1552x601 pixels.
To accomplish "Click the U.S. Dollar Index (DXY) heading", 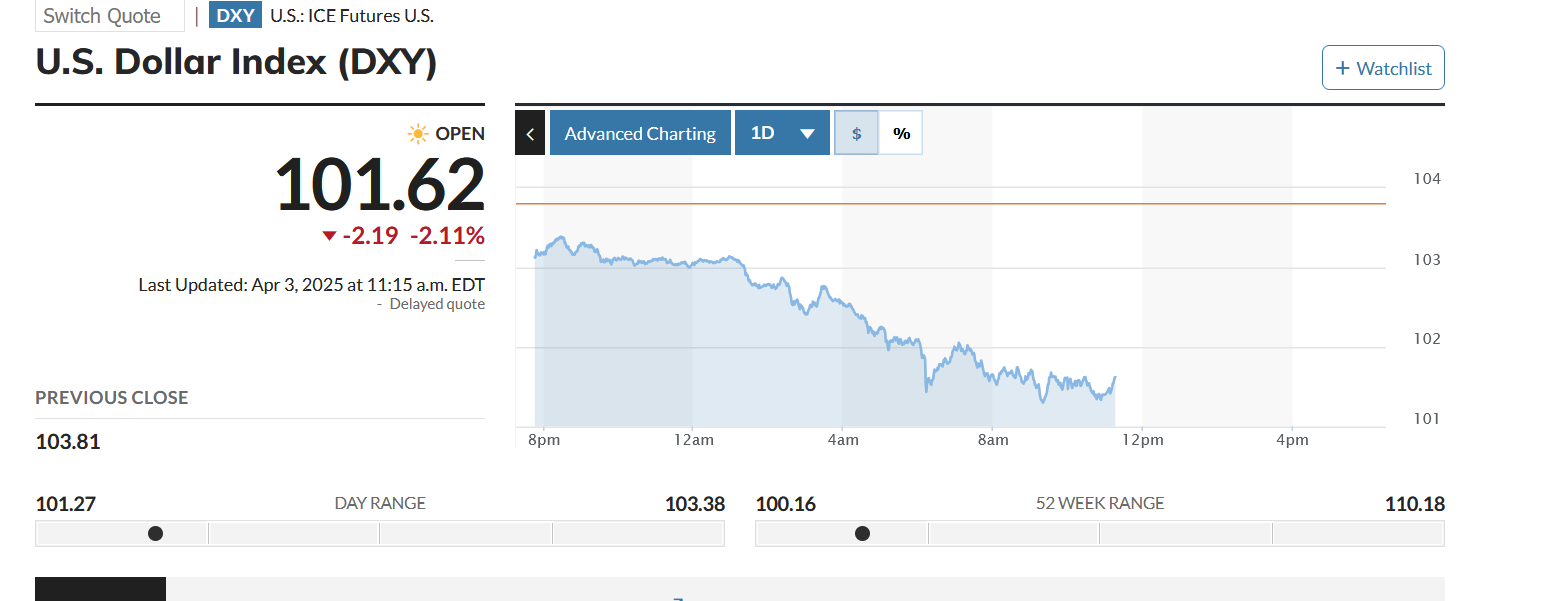I will point(236,62).
